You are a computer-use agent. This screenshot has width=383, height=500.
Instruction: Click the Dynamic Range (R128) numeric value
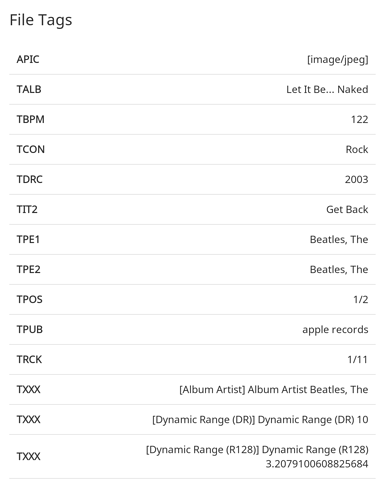pos(317,464)
